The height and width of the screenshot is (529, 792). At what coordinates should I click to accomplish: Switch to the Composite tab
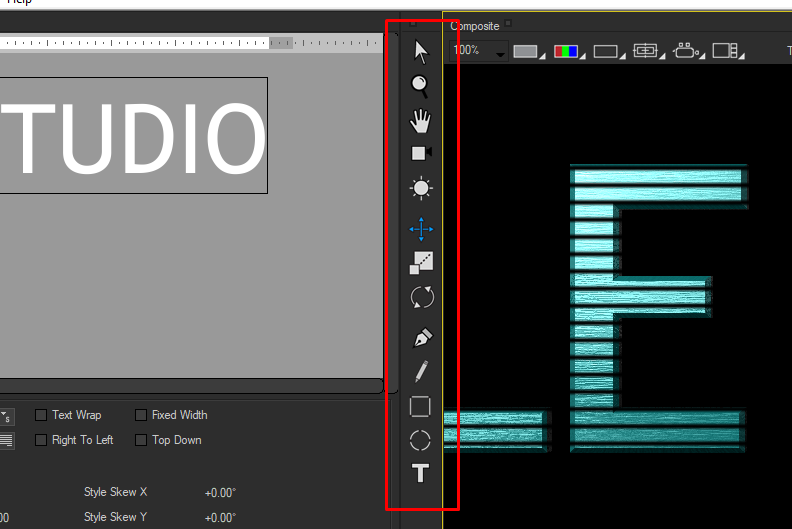click(x=474, y=26)
